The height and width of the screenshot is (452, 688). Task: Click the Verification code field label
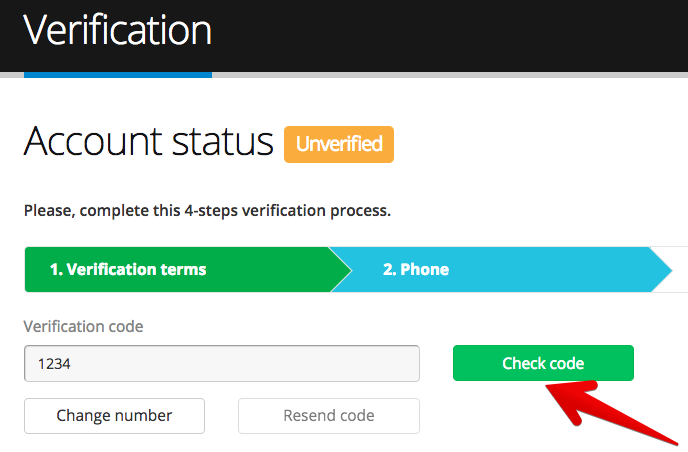point(83,326)
